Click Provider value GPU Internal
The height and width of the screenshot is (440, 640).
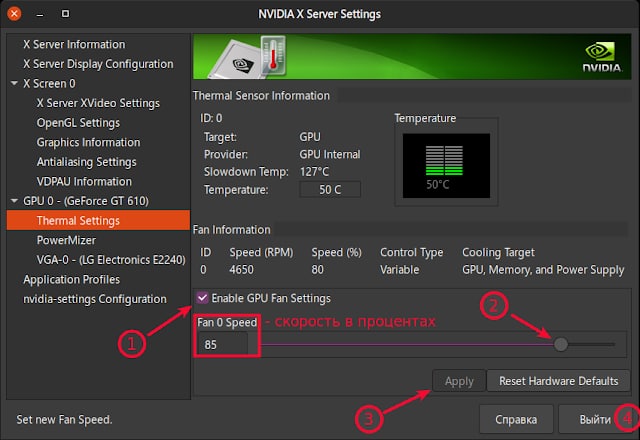(x=330, y=154)
